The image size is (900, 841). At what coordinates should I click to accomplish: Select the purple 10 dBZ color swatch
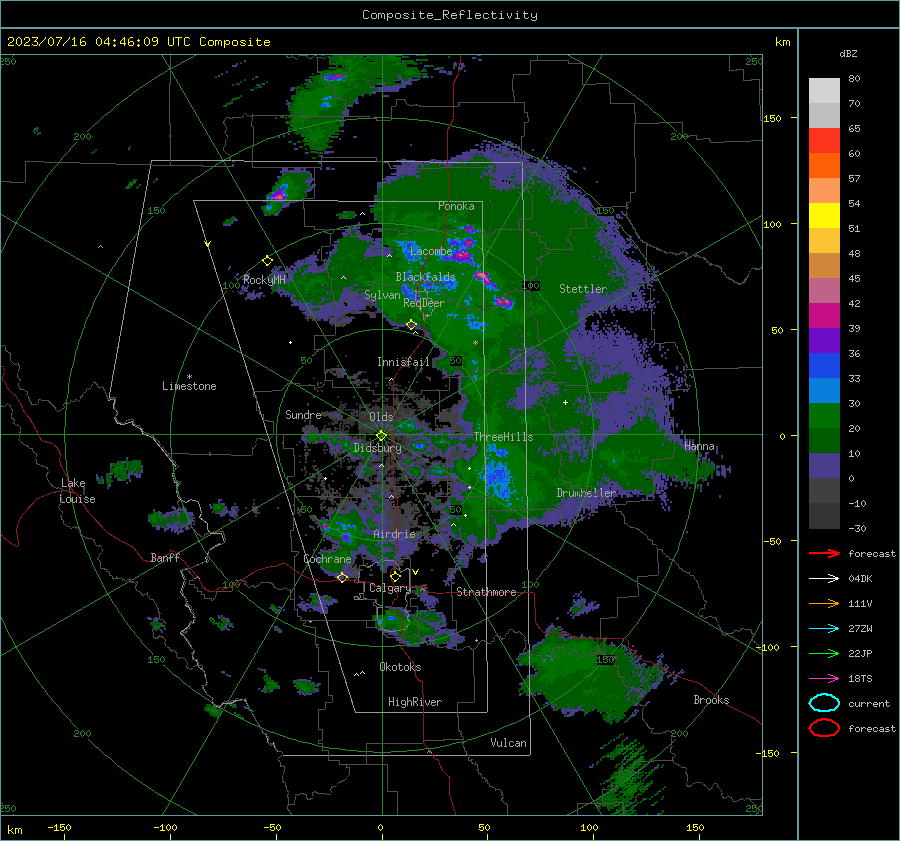pos(824,465)
